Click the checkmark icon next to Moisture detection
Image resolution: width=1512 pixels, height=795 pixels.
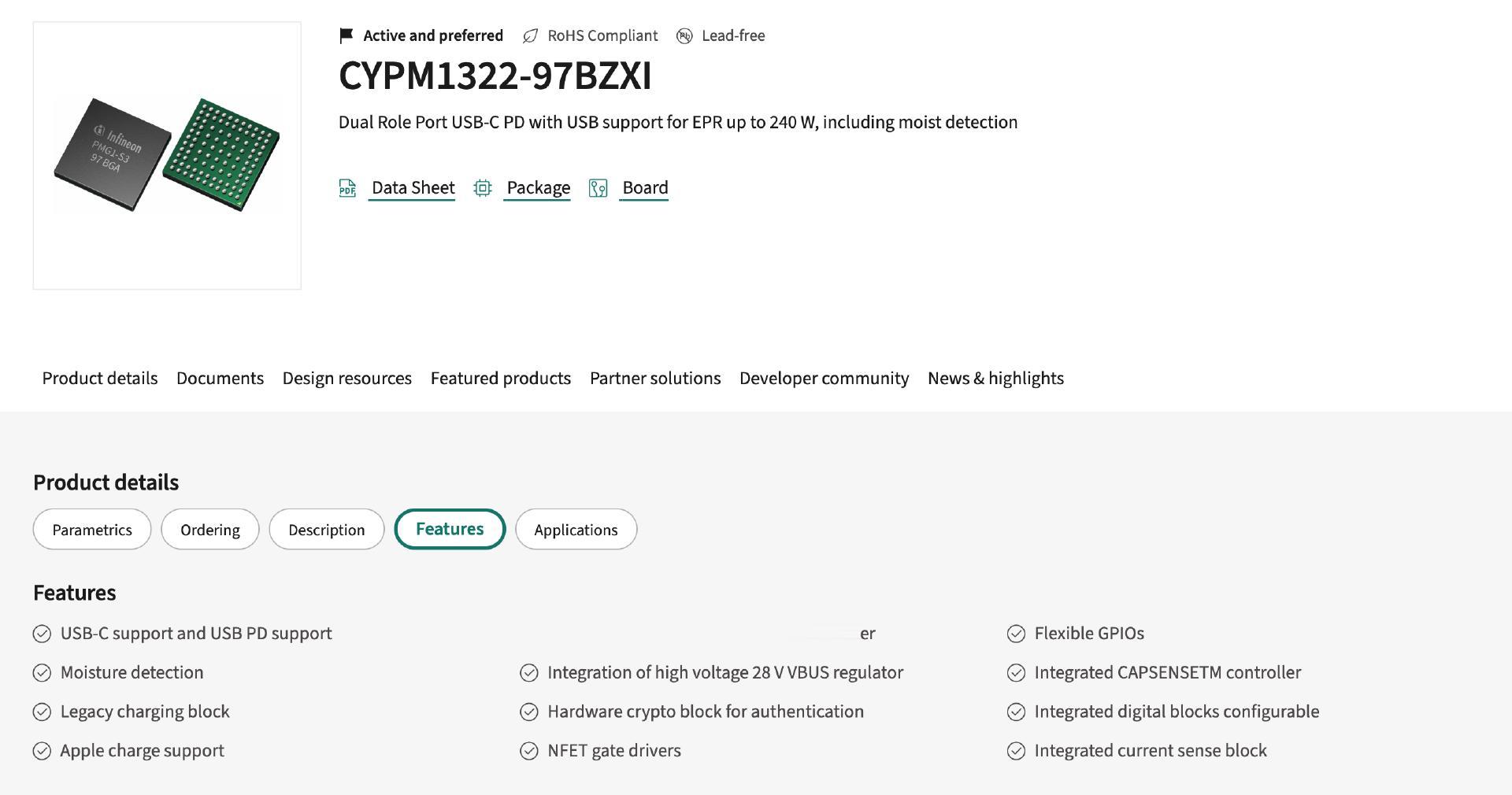tap(42, 673)
